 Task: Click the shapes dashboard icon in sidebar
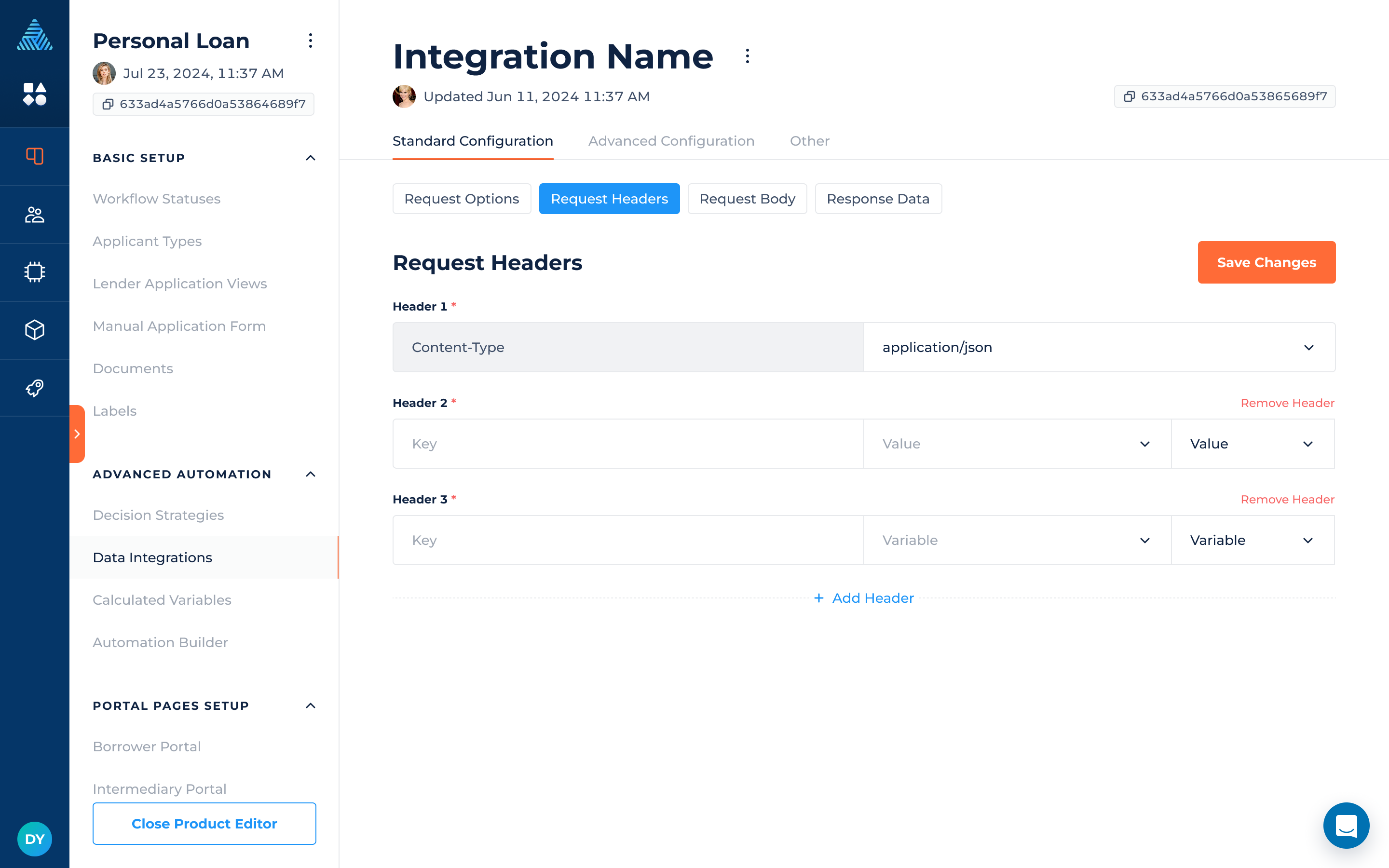(x=34, y=94)
